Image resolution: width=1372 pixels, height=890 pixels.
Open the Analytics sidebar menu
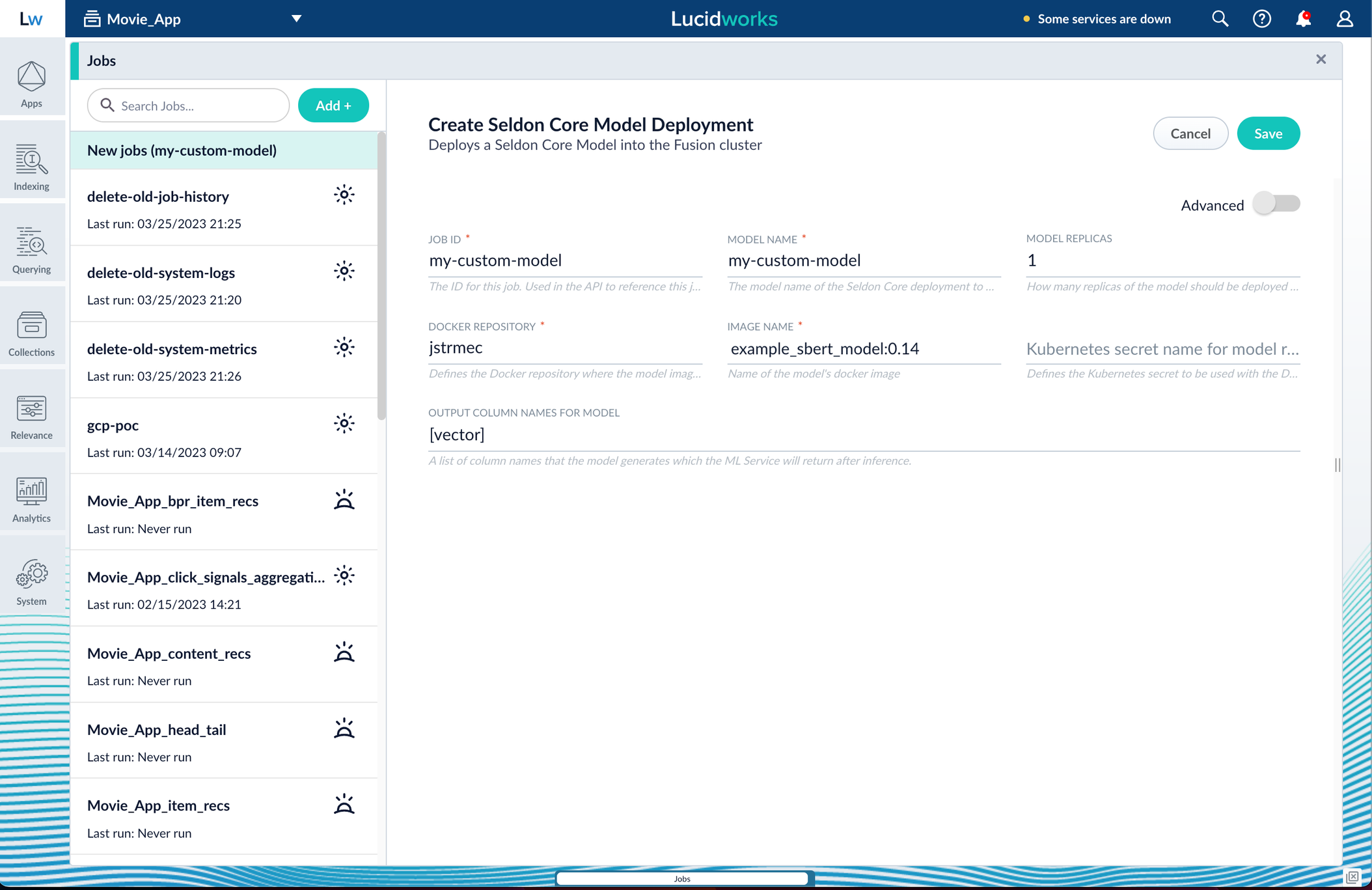31,499
